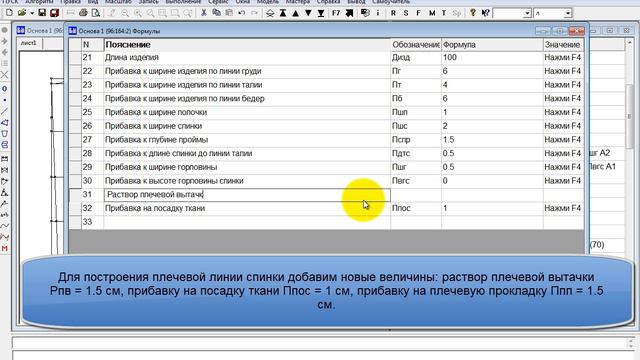Click the Формула column header

tap(492, 44)
